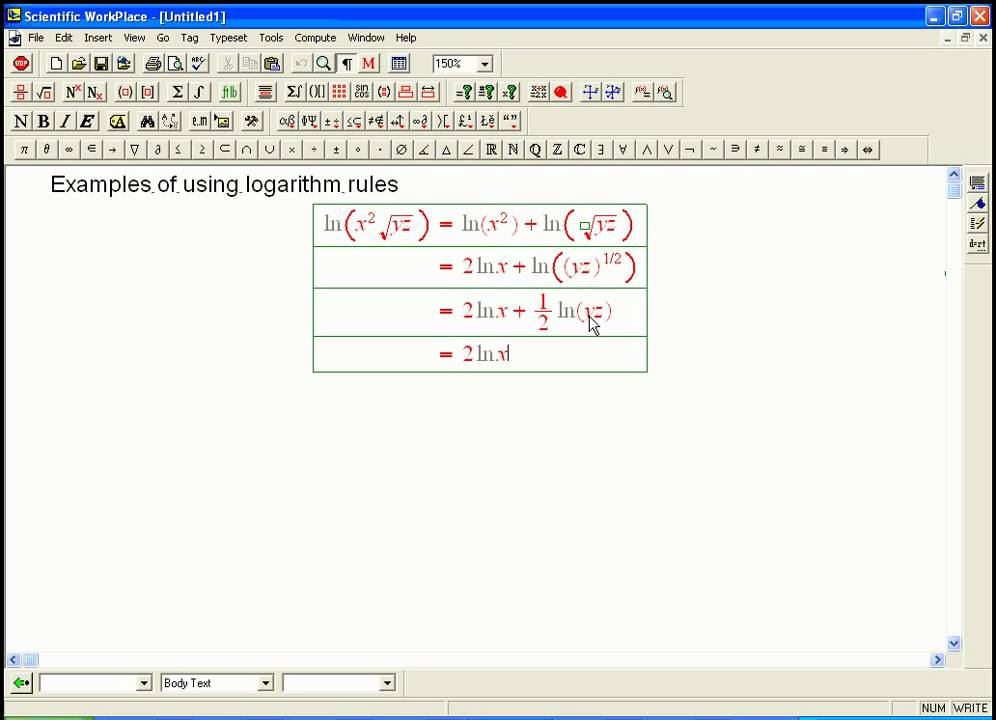This screenshot has width=996, height=720.
Task: Insert the real numbers ℝ symbol
Action: pos(491,150)
